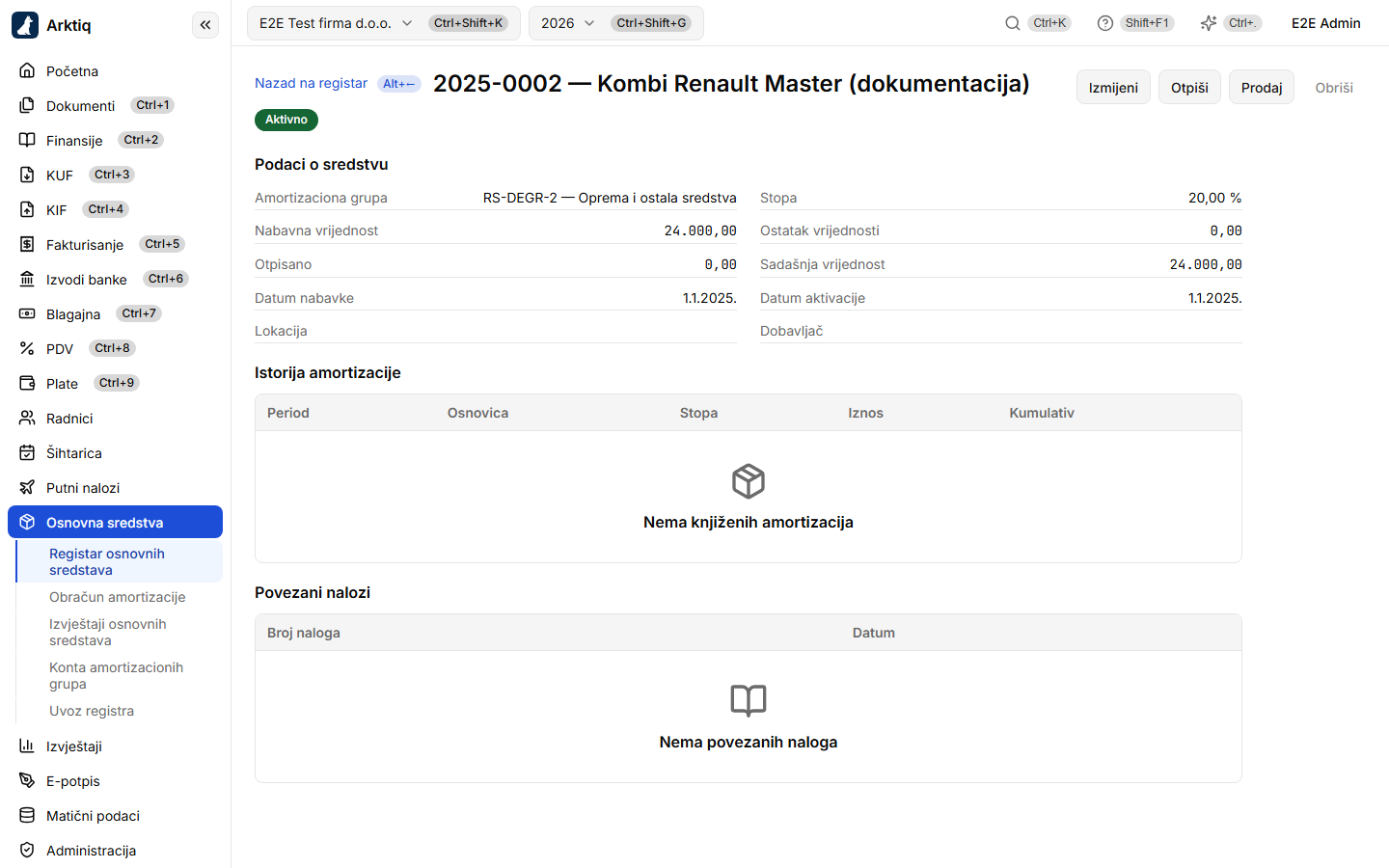Click the Radnici people icon

(x=27, y=419)
